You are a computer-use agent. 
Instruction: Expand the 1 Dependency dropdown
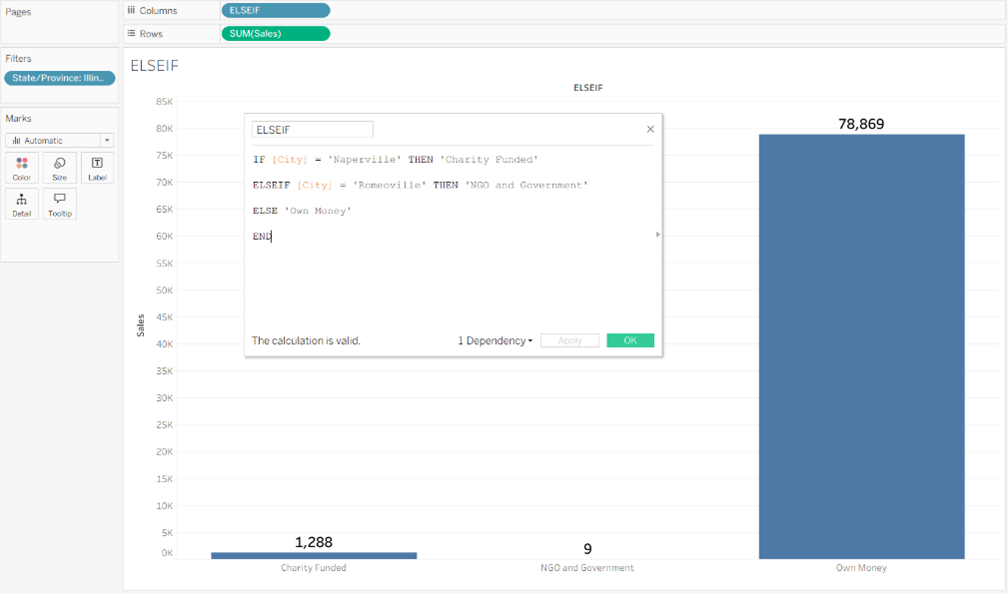point(495,341)
